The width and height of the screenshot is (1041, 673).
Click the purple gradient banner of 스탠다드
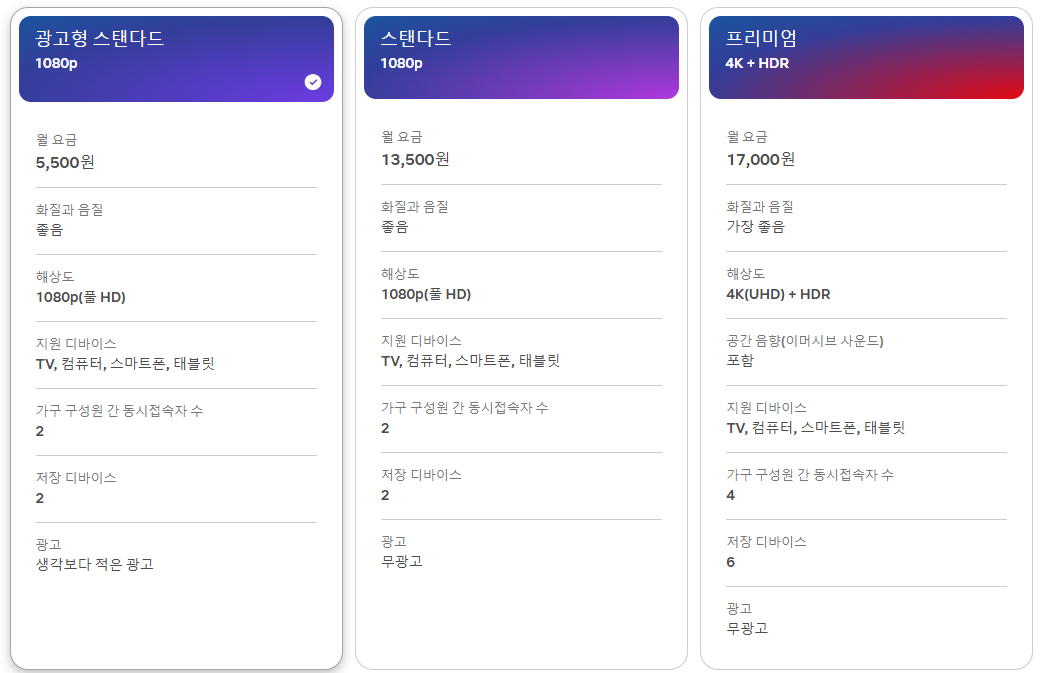(521, 55)
